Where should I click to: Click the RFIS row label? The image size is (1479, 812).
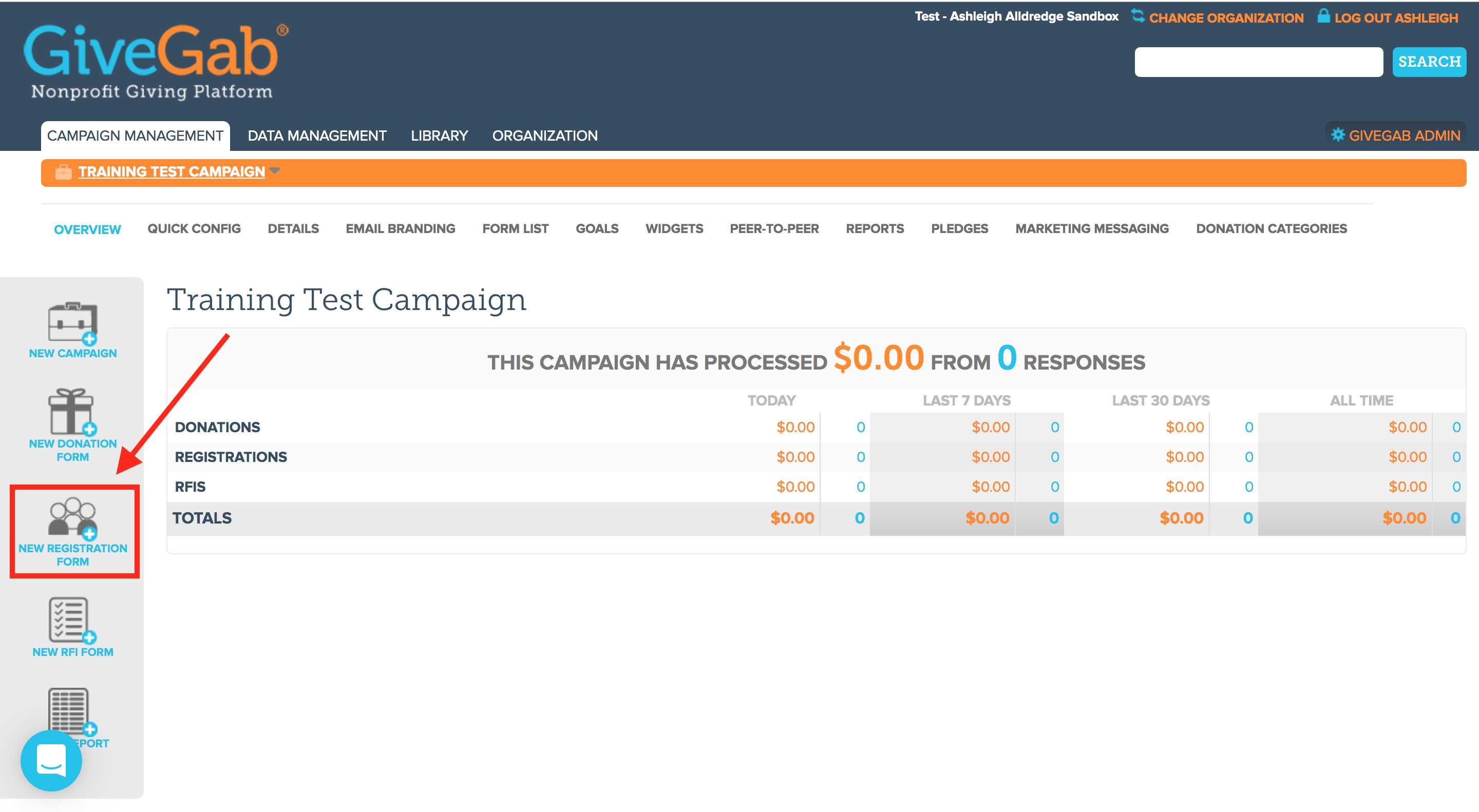tap(190, 487)
